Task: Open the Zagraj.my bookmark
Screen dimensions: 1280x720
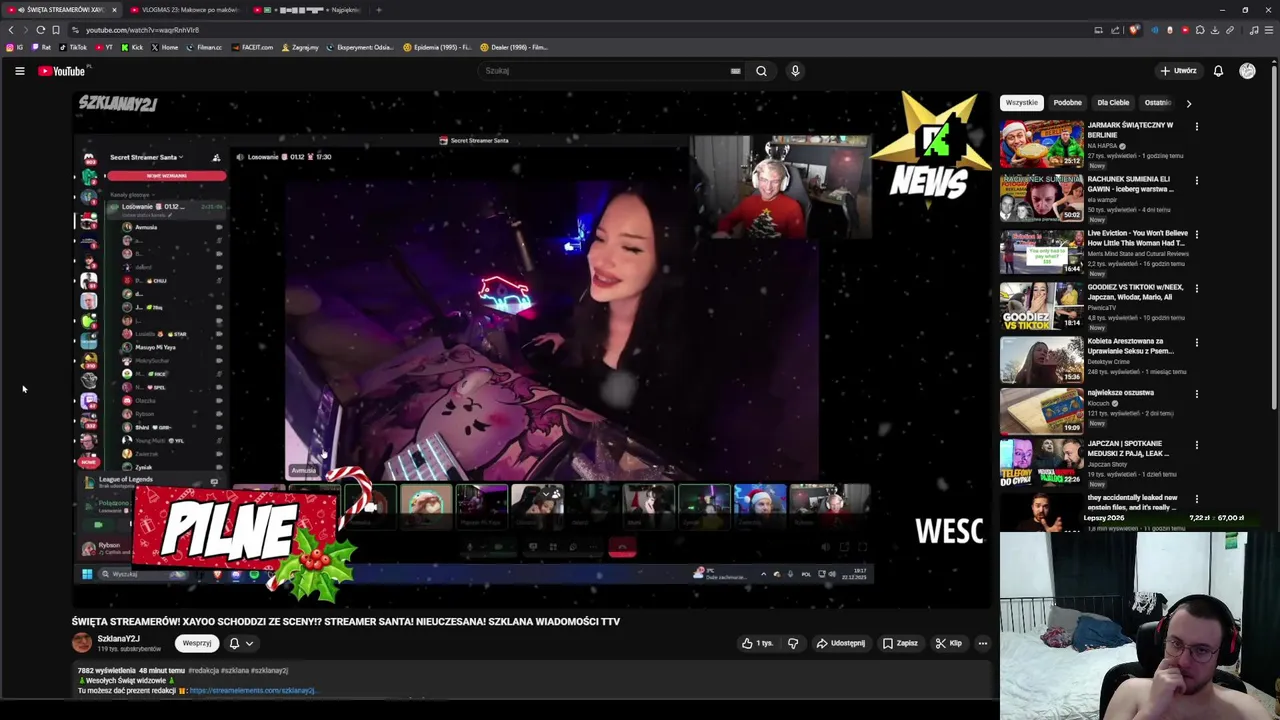Action: 300,47
